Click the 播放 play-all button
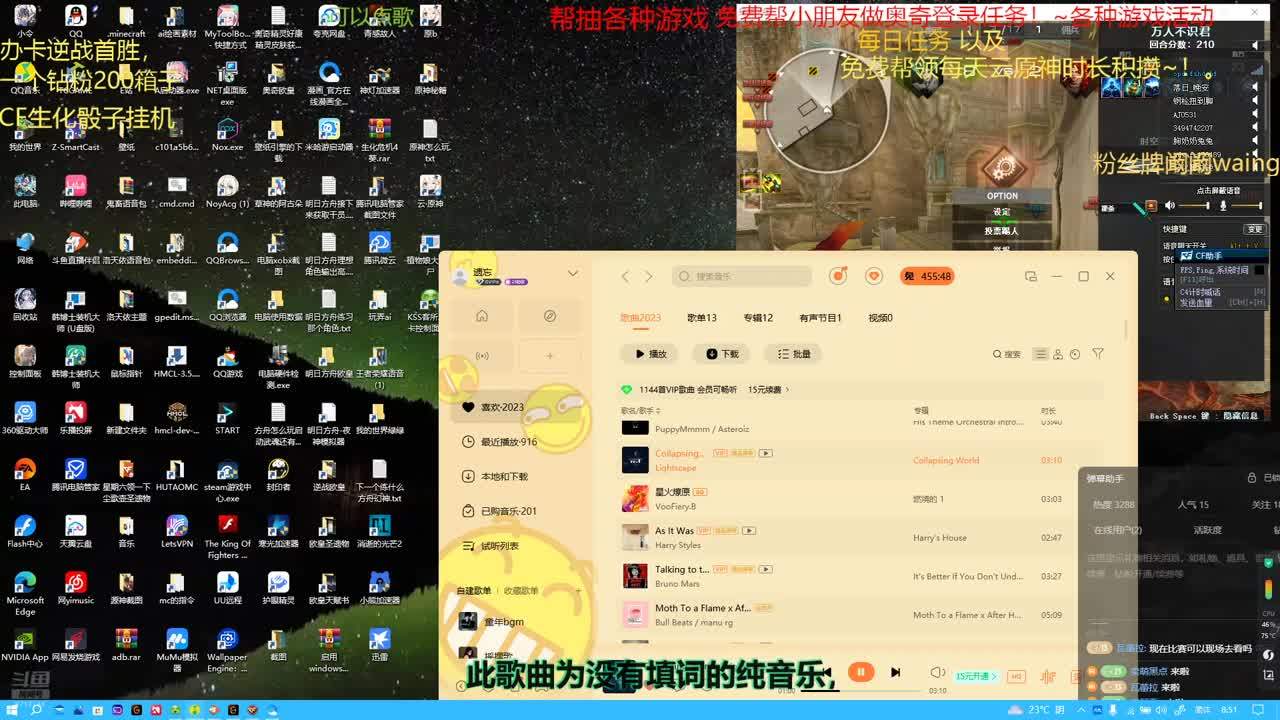This screenshot has width=1280, height=720. click(649, 354)
